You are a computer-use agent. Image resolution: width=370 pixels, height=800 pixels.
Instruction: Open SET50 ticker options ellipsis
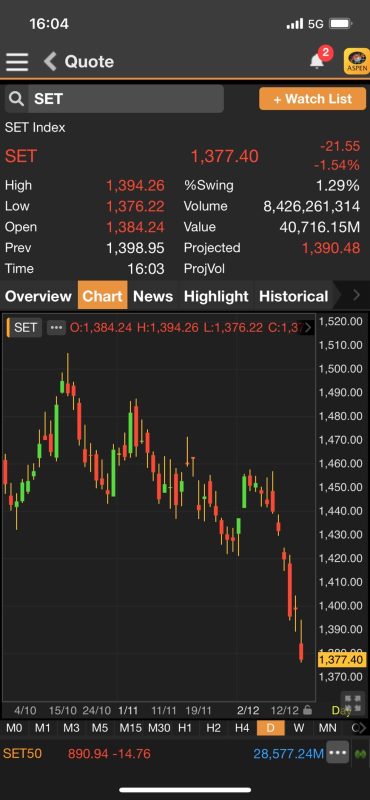pos(338,753)
